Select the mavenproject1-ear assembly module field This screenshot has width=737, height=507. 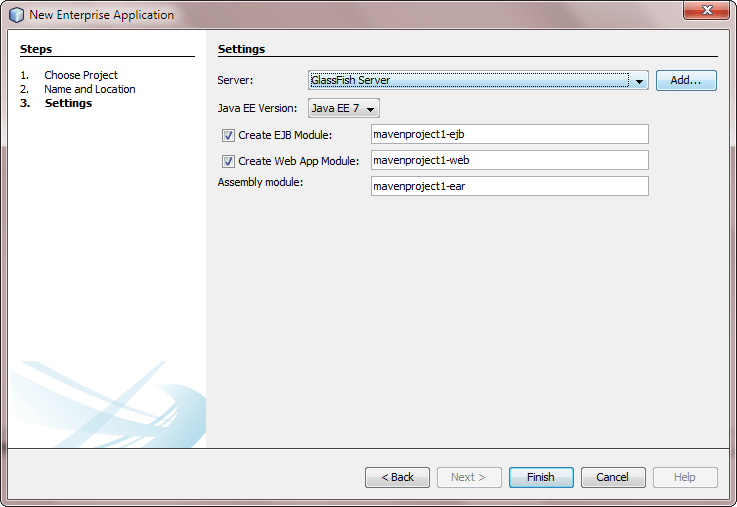click(509, 186)
